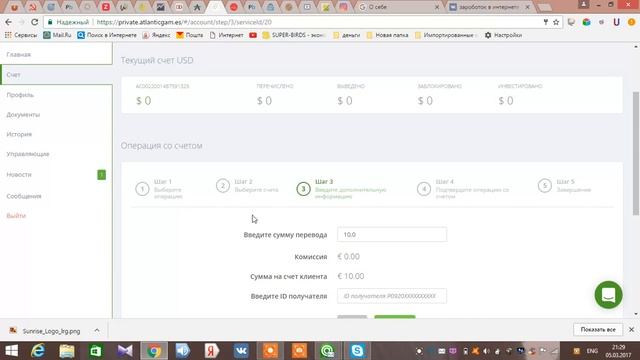Click the Показать все button
Viewport: 640px width, 360px height.
(x=598, y=329)
